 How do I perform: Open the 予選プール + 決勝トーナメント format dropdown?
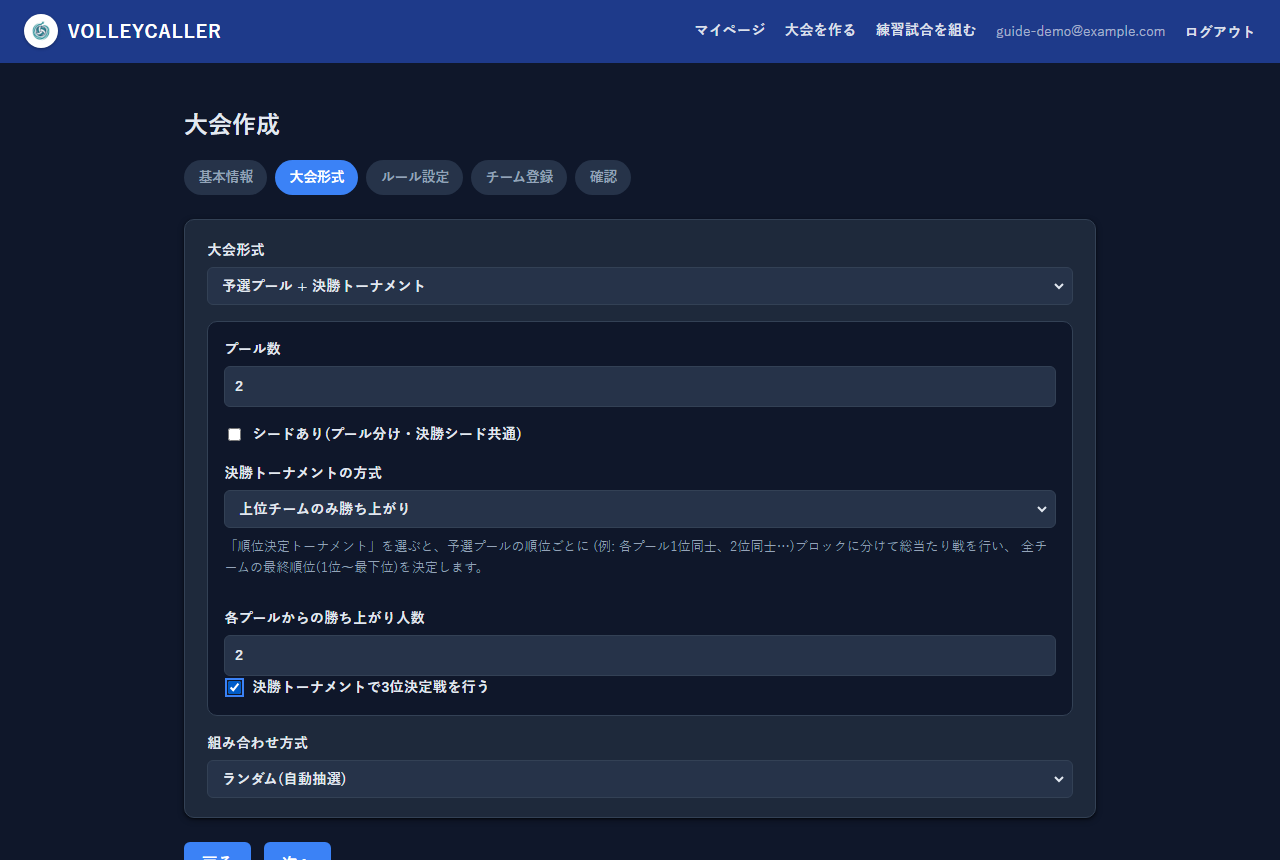coord(640,286)
